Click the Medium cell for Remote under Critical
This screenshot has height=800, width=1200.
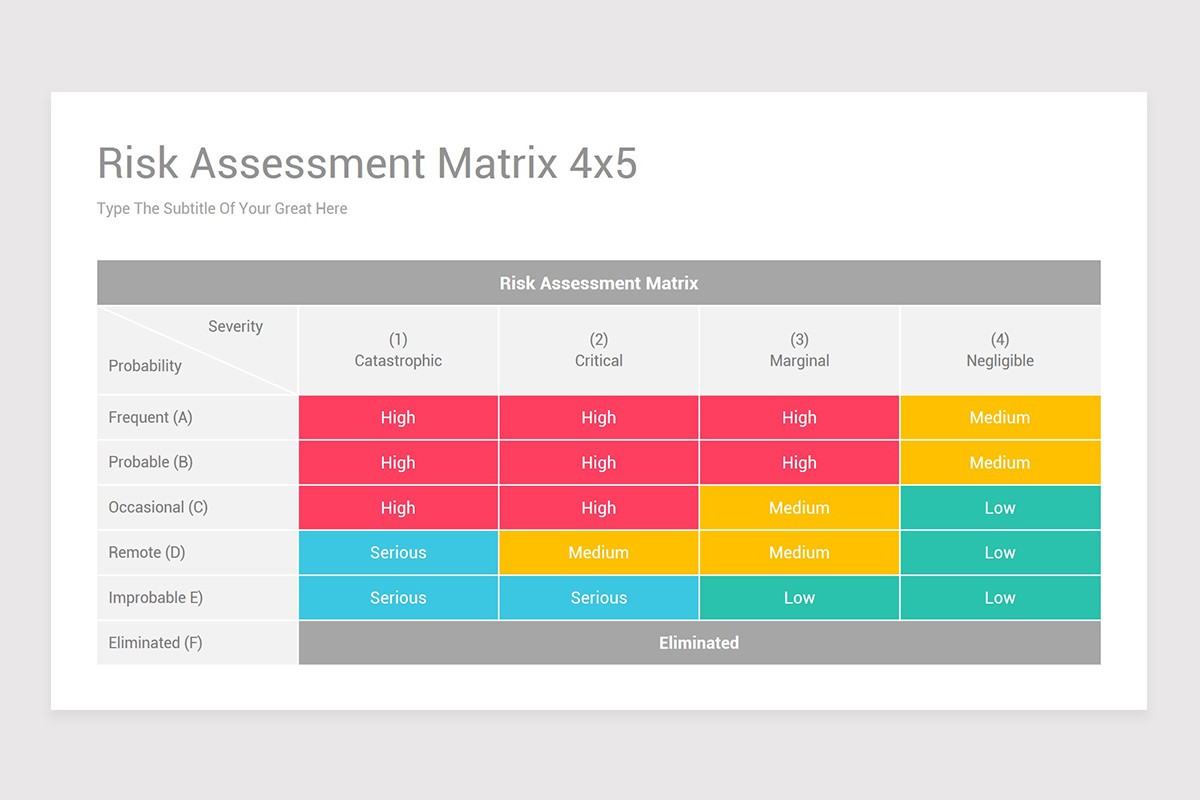point(598,552)
